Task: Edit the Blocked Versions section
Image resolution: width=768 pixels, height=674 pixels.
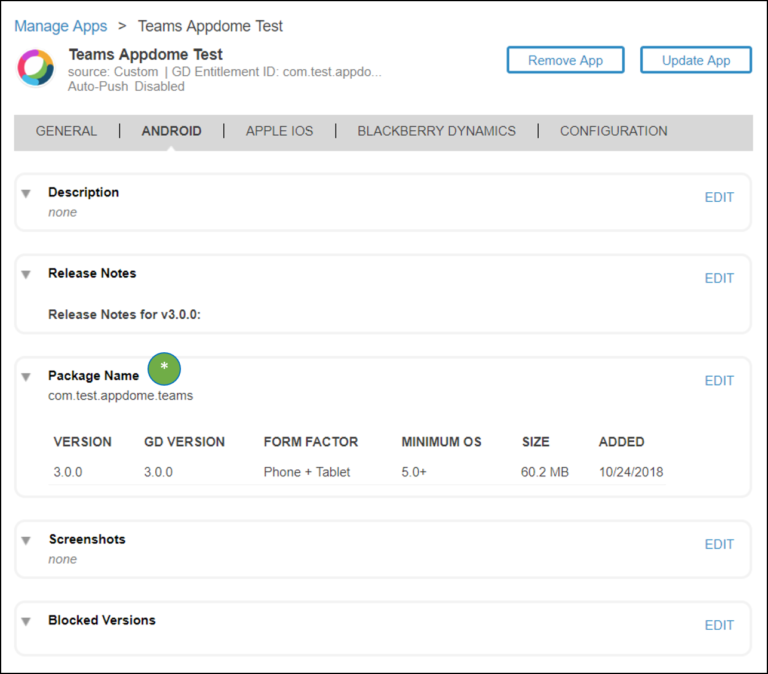Action: (719, 625)
